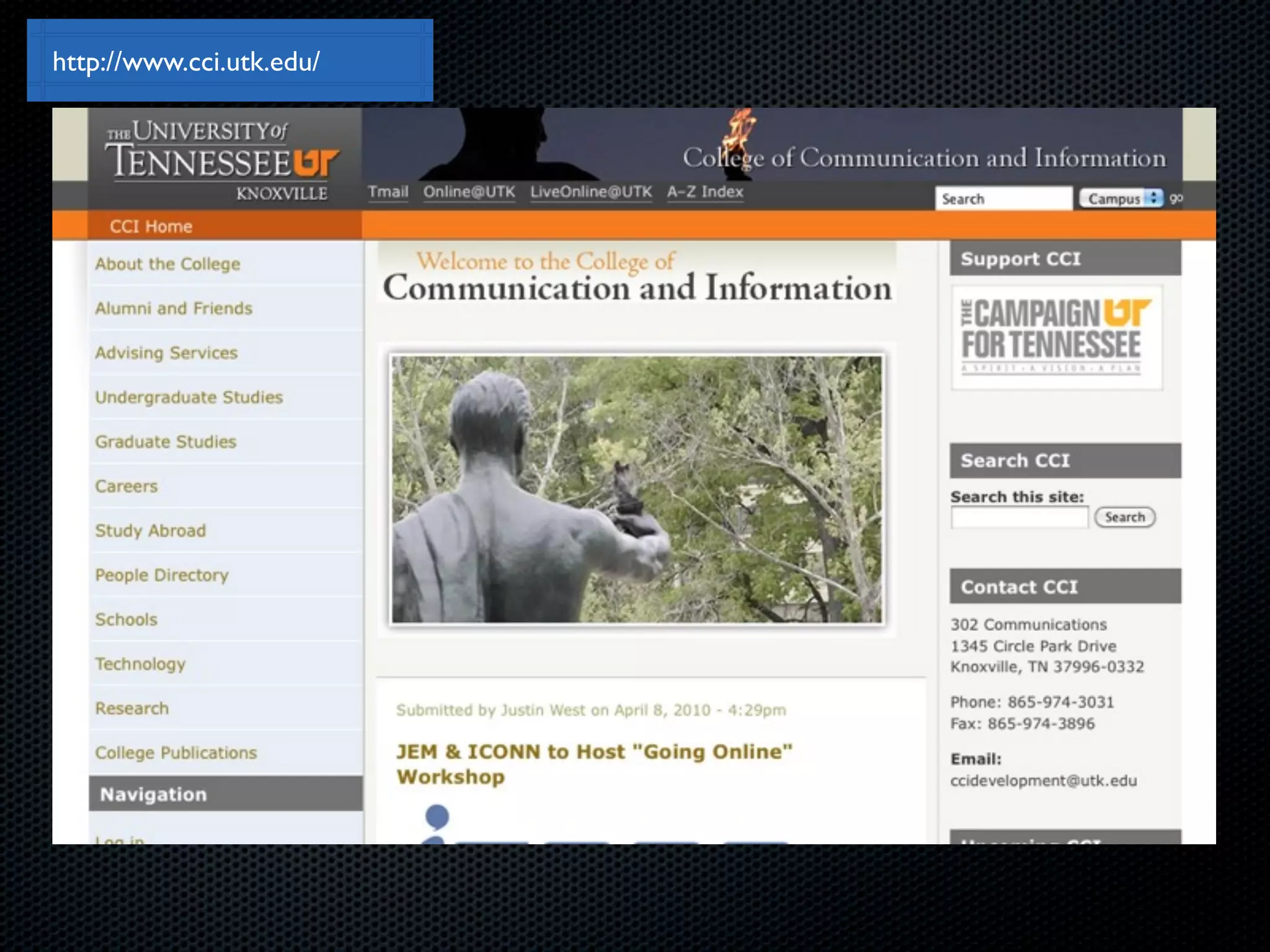The image size is (1270, 952).
Task: Open Research menu item
Action: coord(226,708)
